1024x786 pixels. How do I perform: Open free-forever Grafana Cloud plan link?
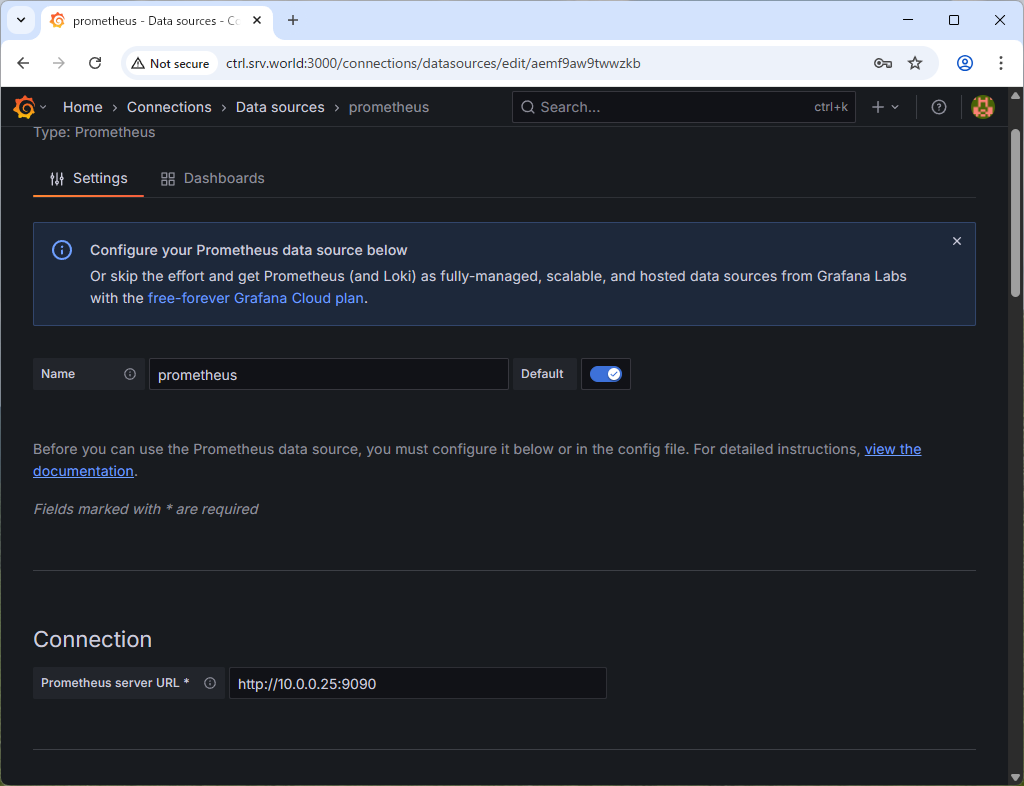point(255,298)
